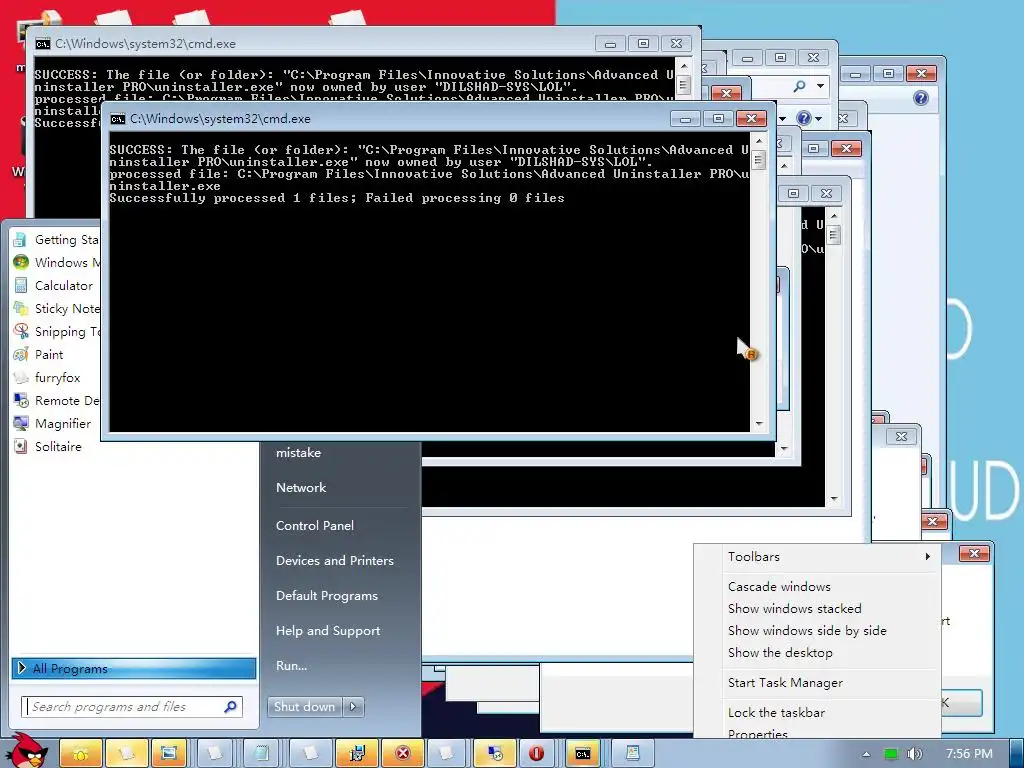Close the front cmd.exe window
The height and width of the screenshot is (768, 1024).
(751, 118)
